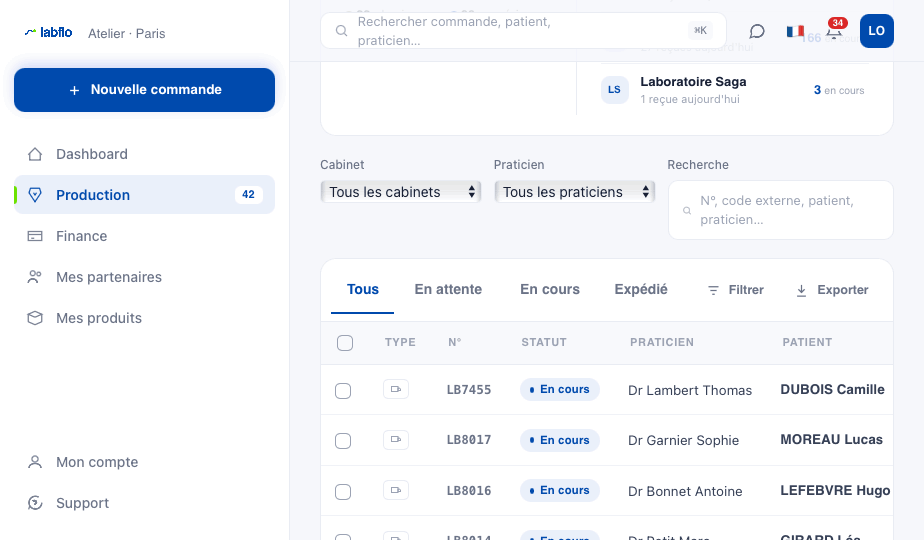Viewport: 924px width, 540px height.
Task: Click the Nouvelle commande button
Action: click(x=144, y=90)
